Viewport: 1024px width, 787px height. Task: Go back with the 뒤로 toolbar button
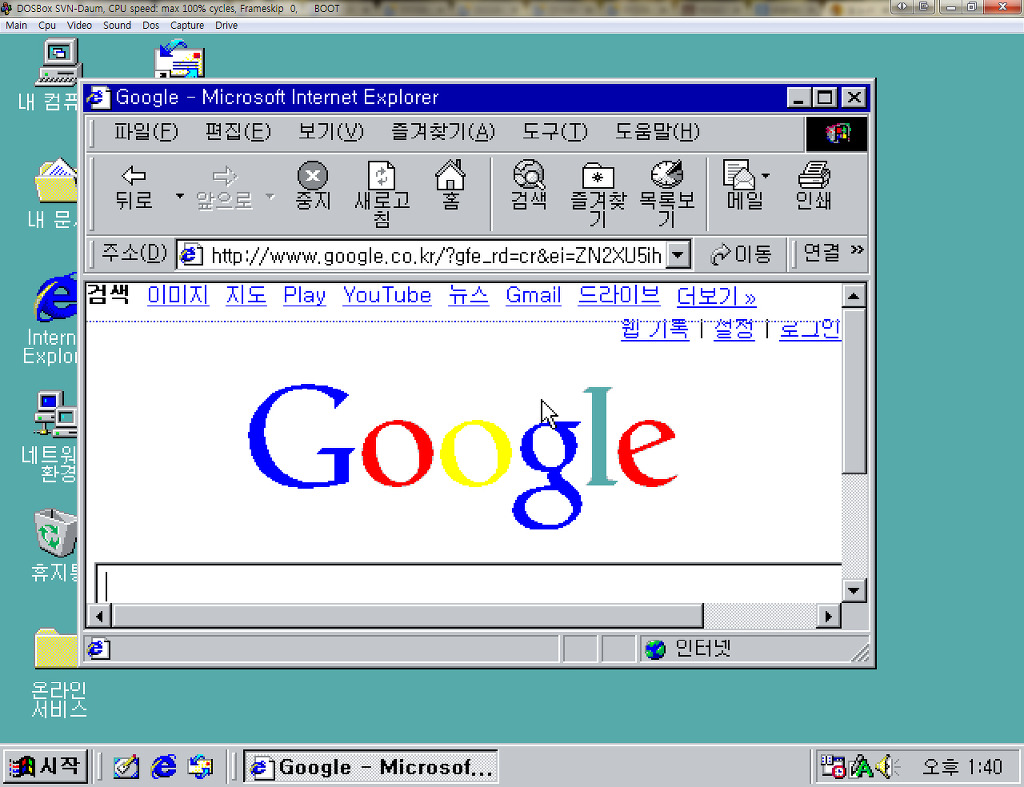(134, 188)
